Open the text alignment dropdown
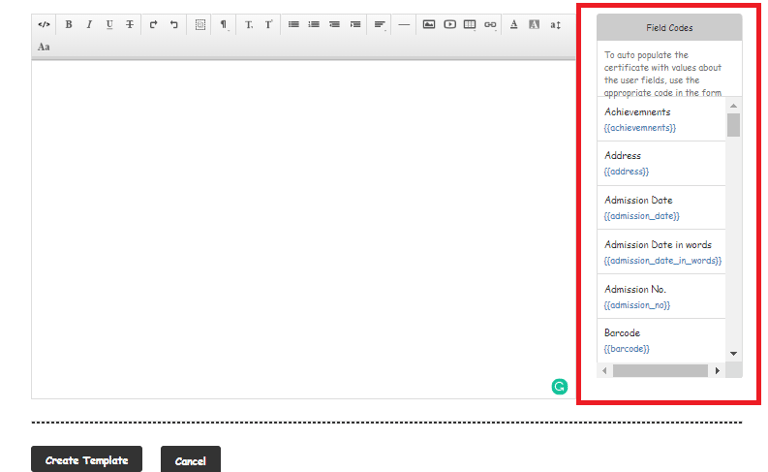The height and width of the screenshot is (472, 768). pos(380,24)
